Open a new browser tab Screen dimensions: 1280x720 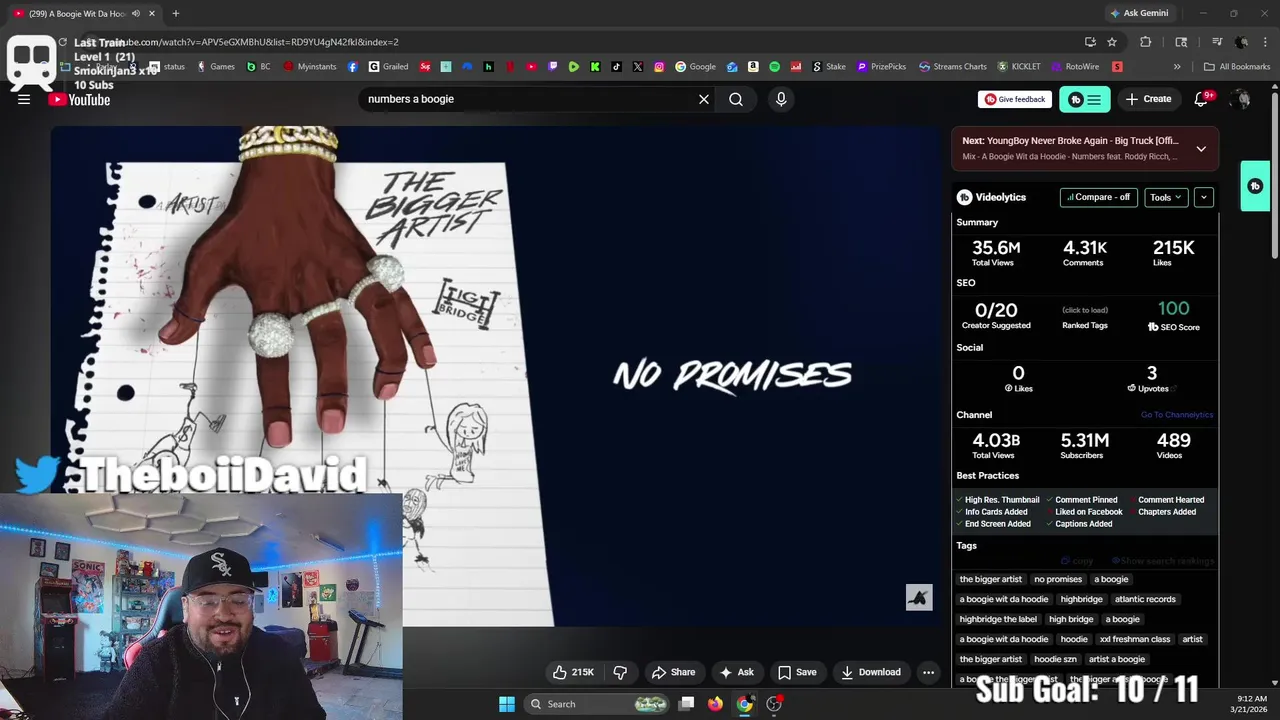176,14
